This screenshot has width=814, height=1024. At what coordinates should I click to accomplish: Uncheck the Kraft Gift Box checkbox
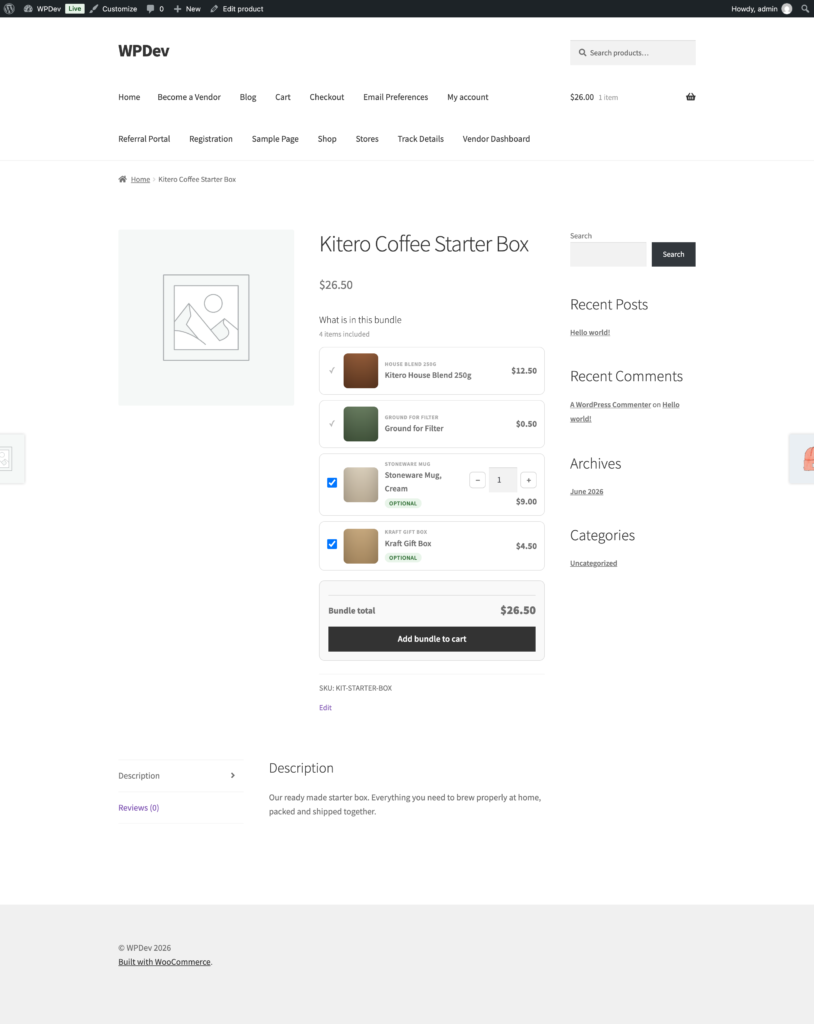tap(332, 544)
